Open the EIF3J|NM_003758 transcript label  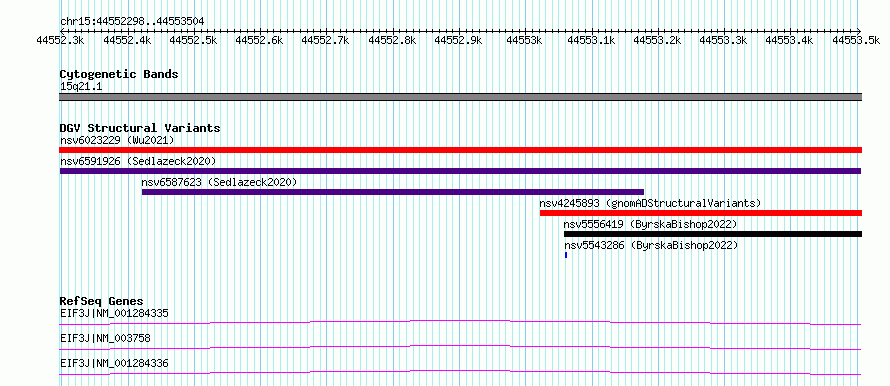tap(105, 339)
